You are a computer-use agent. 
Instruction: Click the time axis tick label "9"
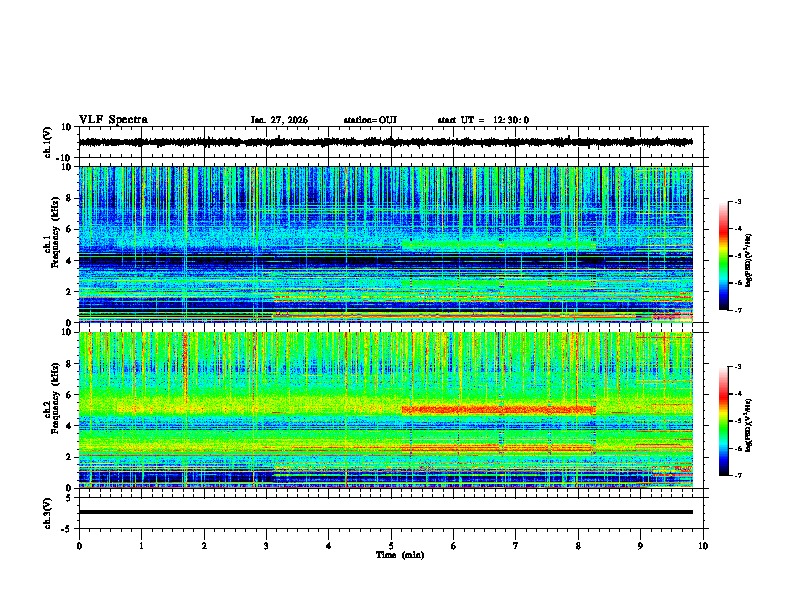click(640, 546)
